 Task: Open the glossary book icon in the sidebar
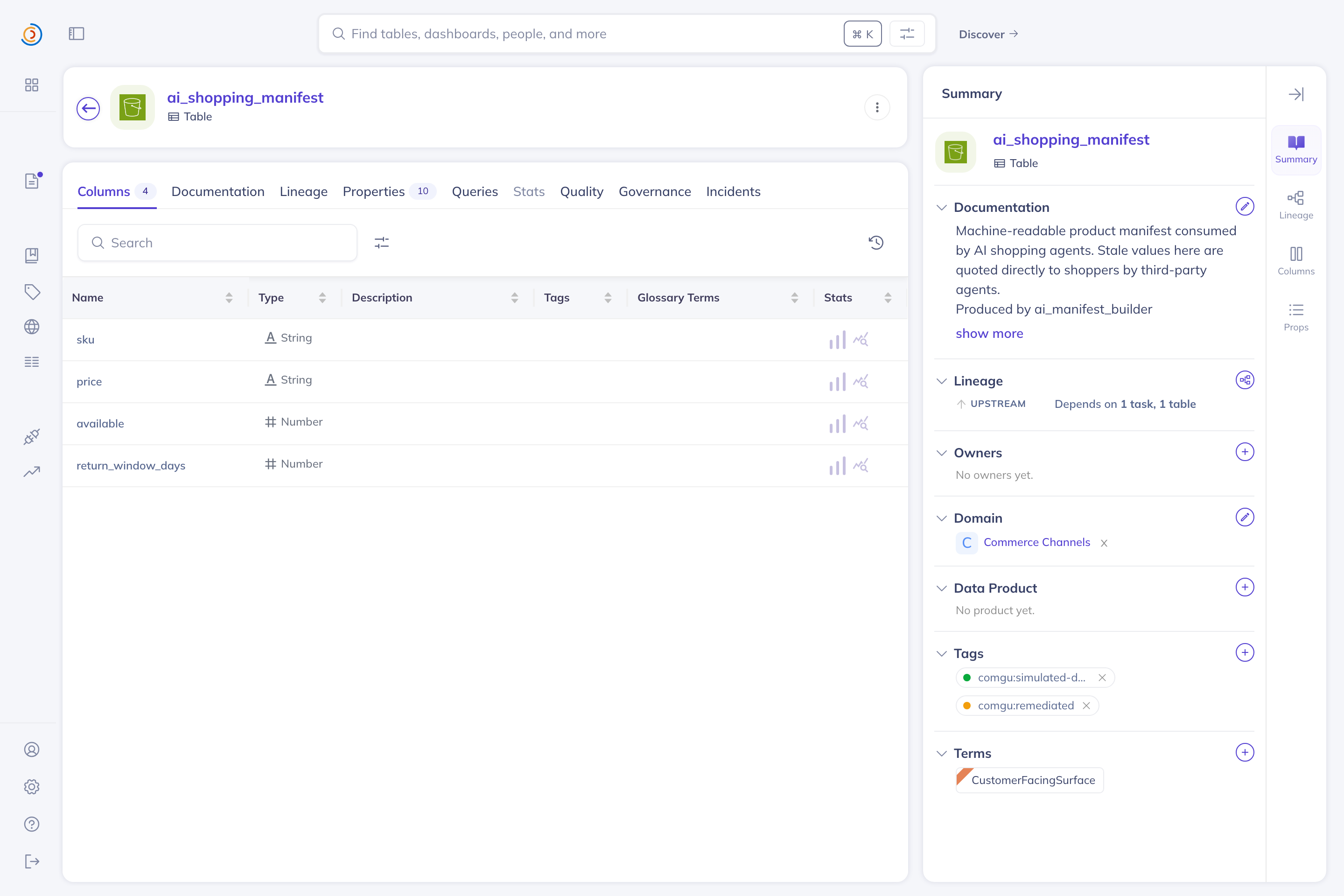click(31, 255)
